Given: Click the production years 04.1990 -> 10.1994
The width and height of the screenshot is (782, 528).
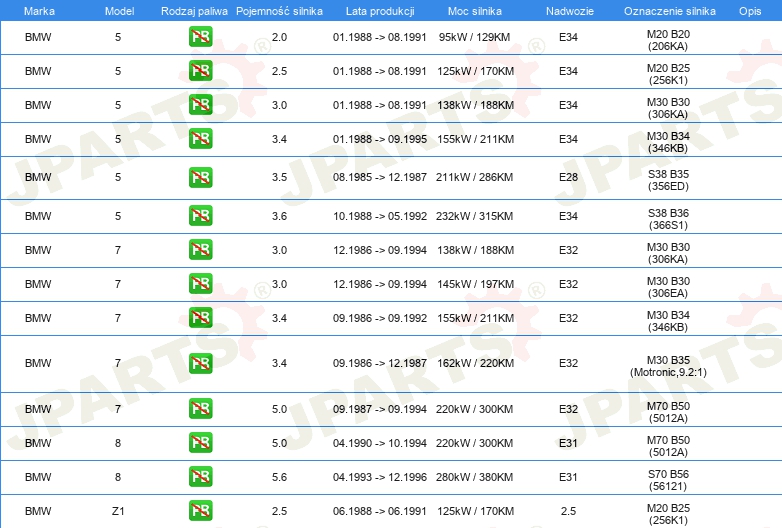Looking at the screenshot, I should tap(380, 443).
